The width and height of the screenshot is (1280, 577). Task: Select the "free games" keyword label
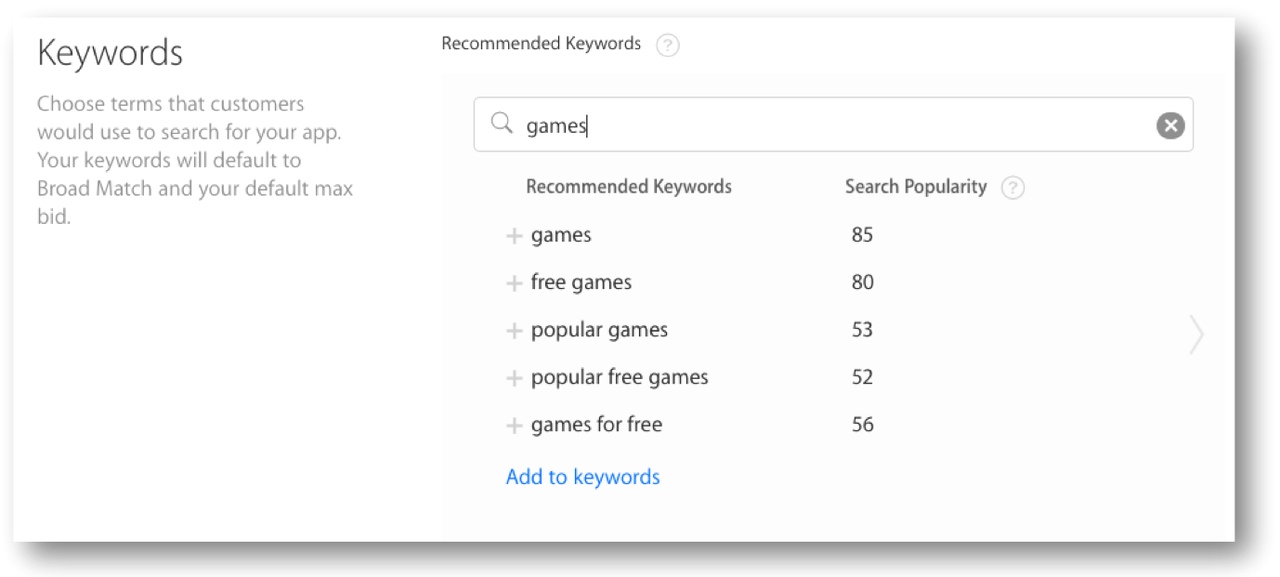click(x=581, y=282)
